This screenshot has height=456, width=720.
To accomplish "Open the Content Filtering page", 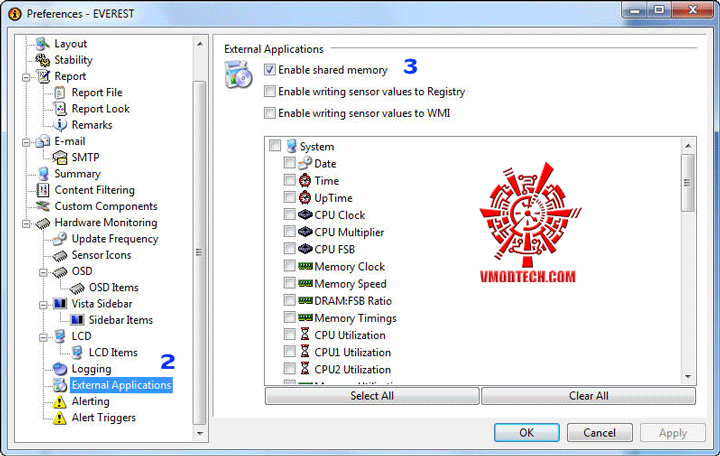I will click(95, 190).
